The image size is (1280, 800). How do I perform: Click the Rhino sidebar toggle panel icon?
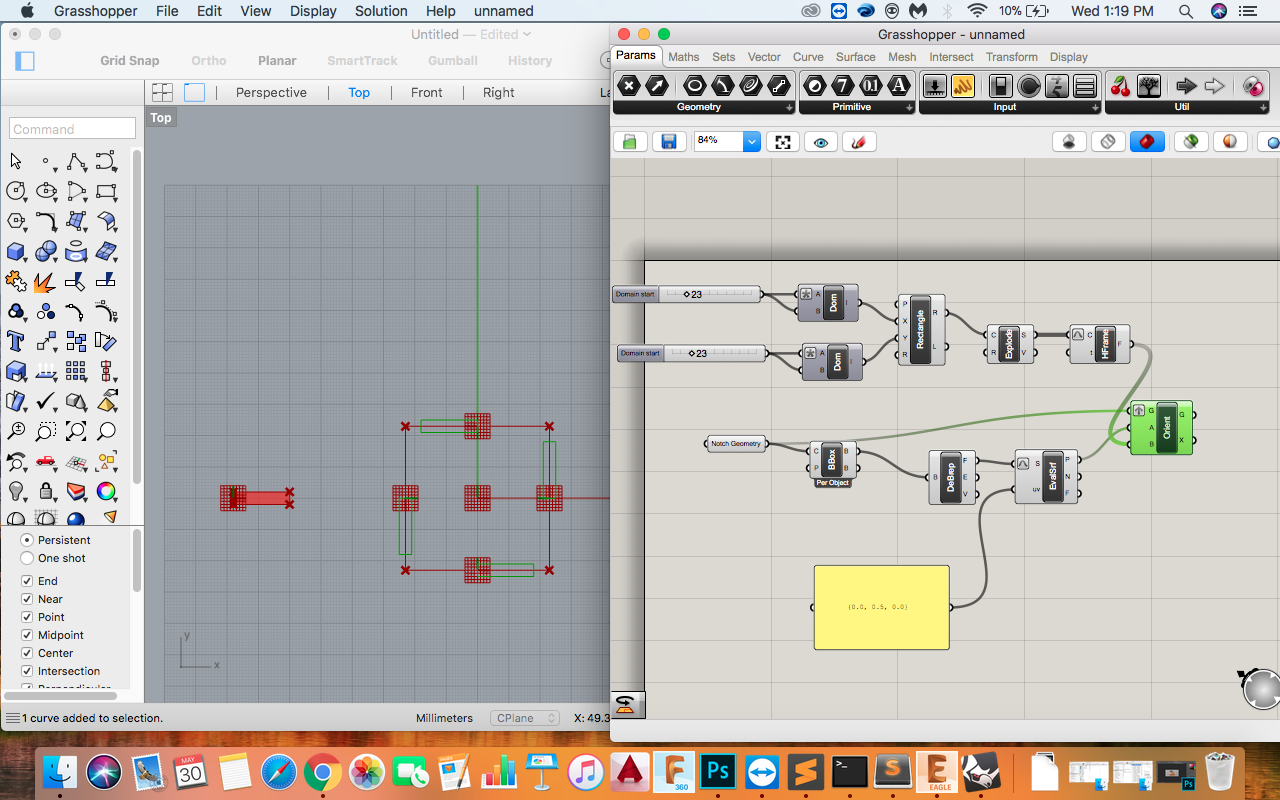point(25,61)
